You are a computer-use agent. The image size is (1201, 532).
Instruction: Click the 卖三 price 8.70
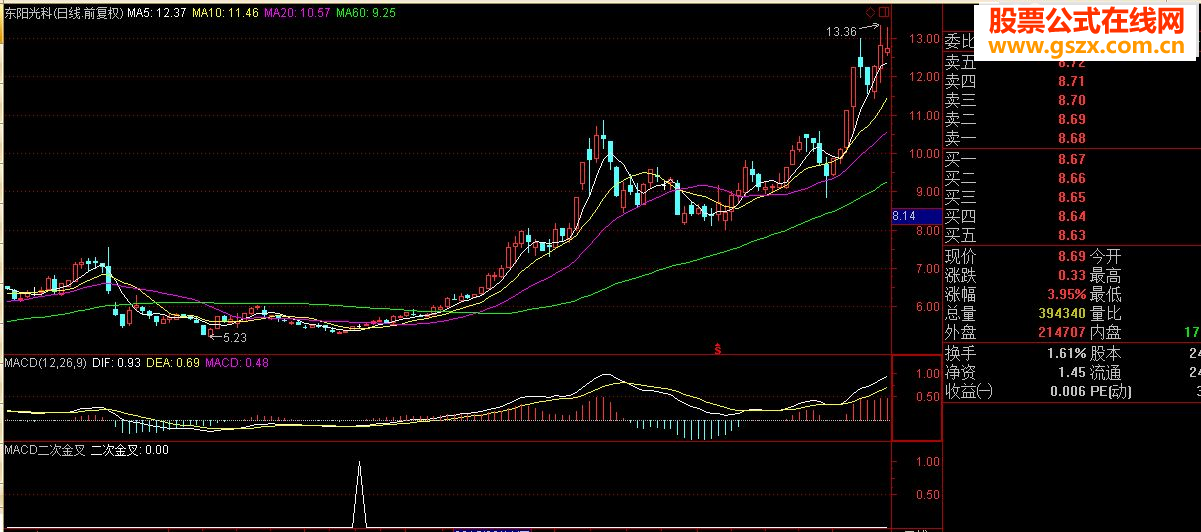(x=1071, y=100)
